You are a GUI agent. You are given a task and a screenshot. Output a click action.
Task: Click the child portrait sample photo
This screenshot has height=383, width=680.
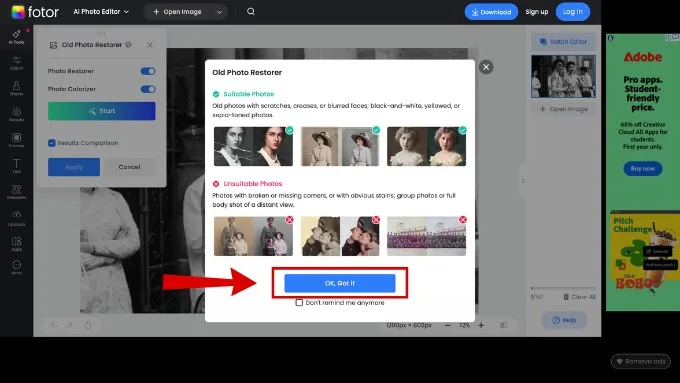coord(426,146)
